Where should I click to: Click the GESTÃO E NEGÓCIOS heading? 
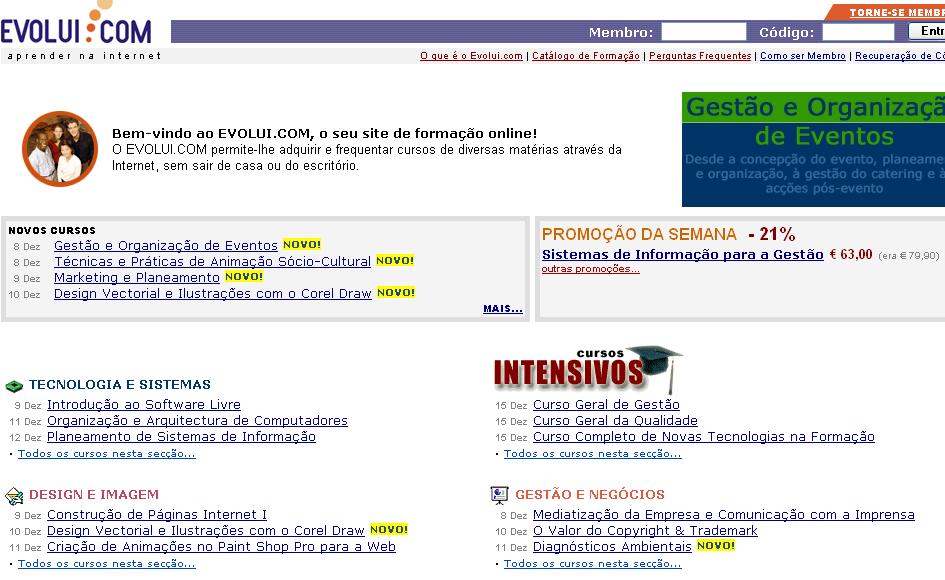pyautogui.click(x=590, y=495)
